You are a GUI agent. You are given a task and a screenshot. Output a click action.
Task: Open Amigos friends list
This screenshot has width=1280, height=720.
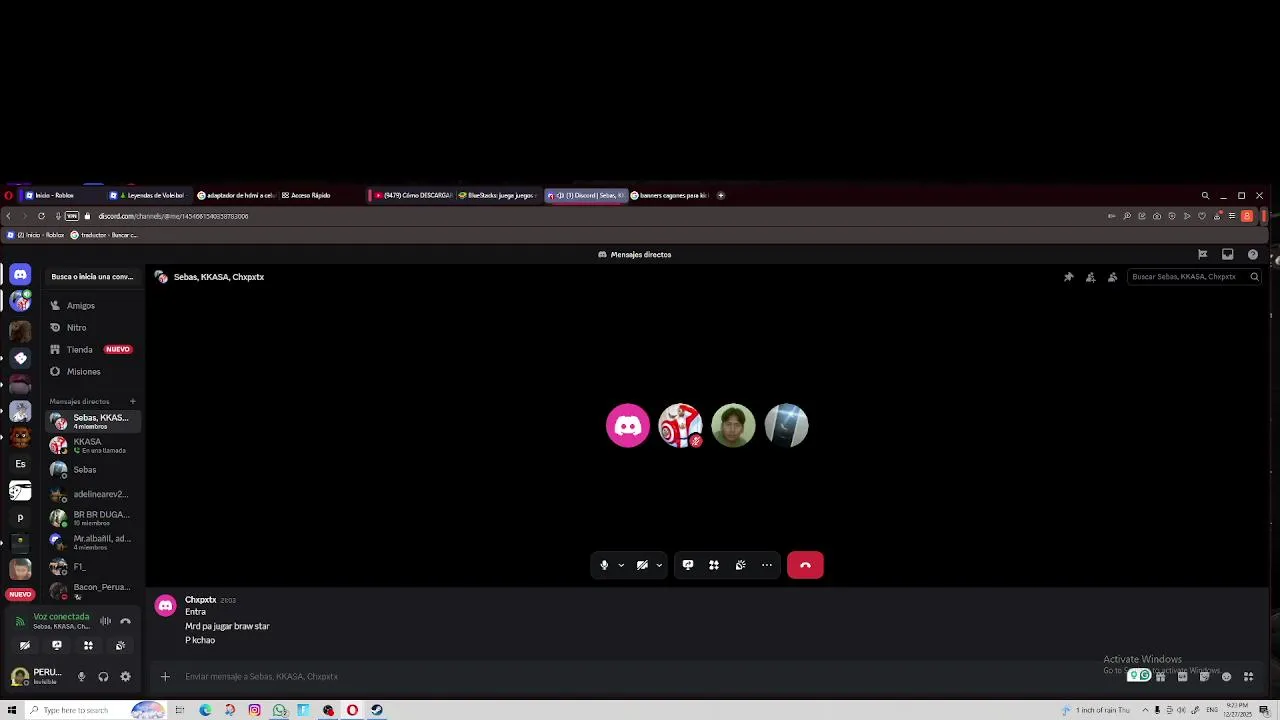coord(93,305)
